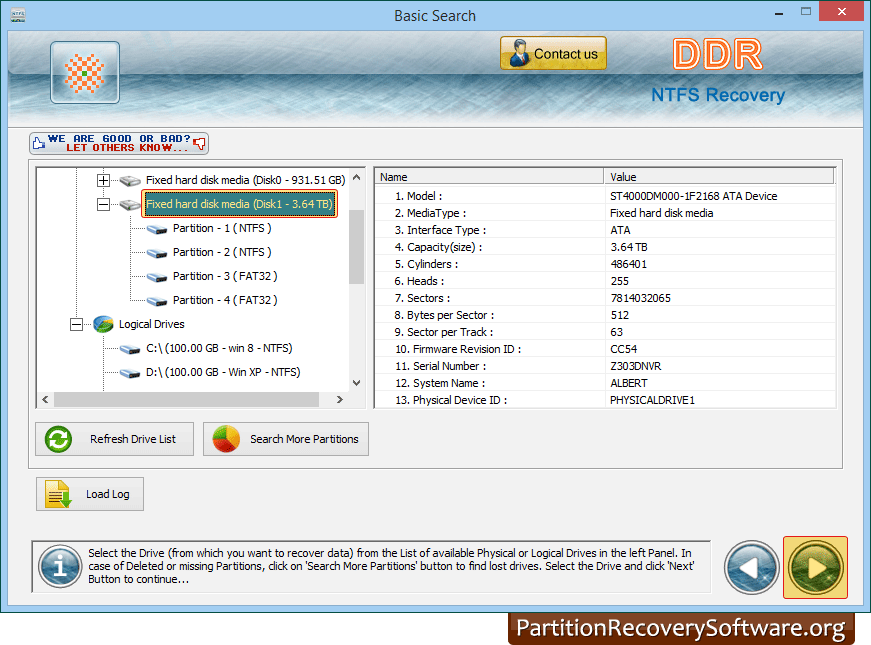Click the drive icon for Partition - 2

pyautogui.click(x=157, y=253)
